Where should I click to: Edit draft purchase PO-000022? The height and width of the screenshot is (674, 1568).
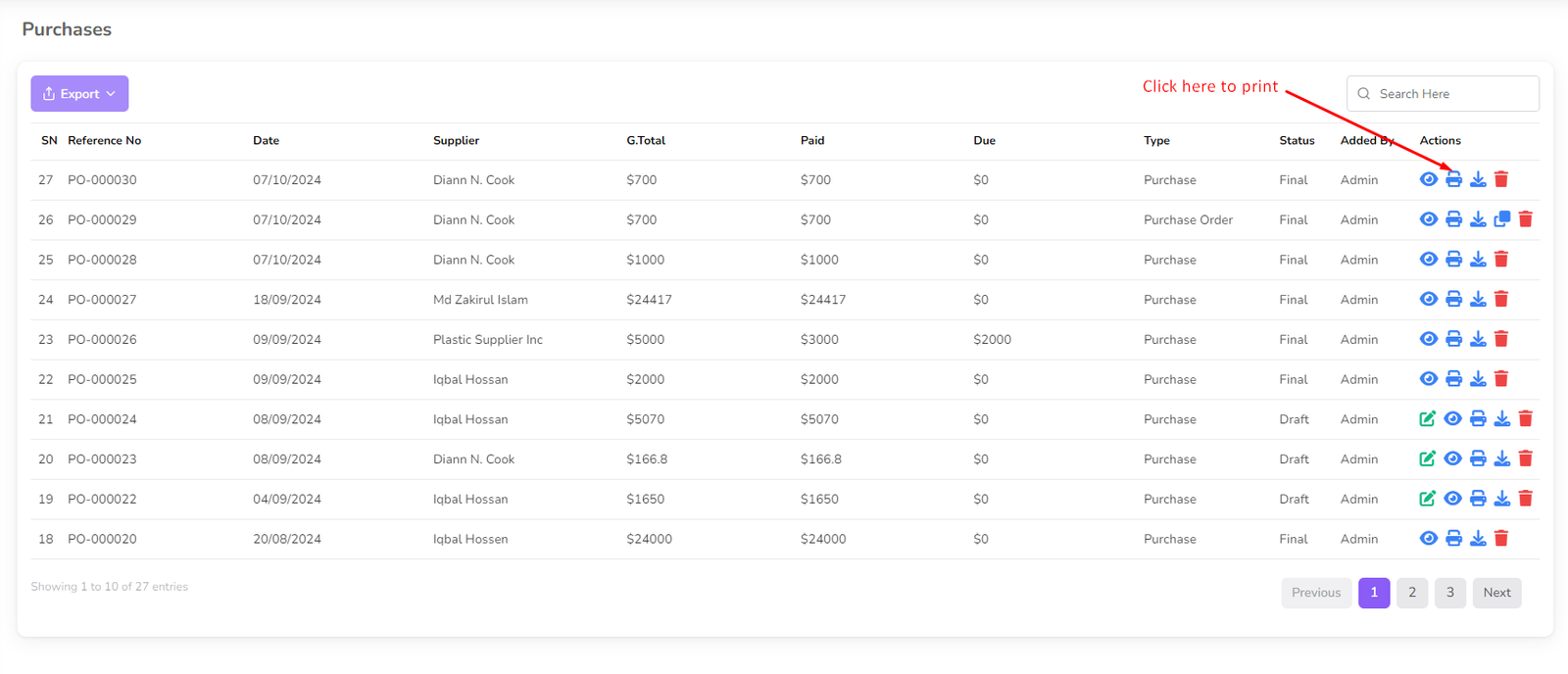pyautogui.click(x=1428, y=499)
